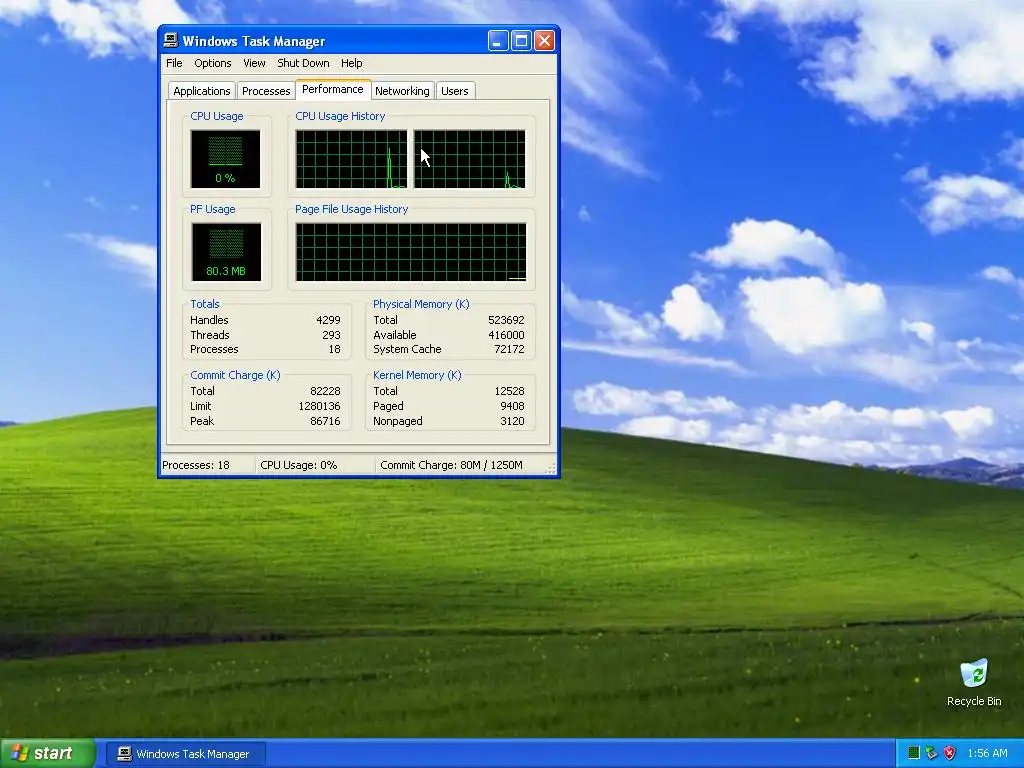This screenshot has width=1024, height=768.
Task: Click the Page File Usage History graph
Action: (x=411, y=252)
